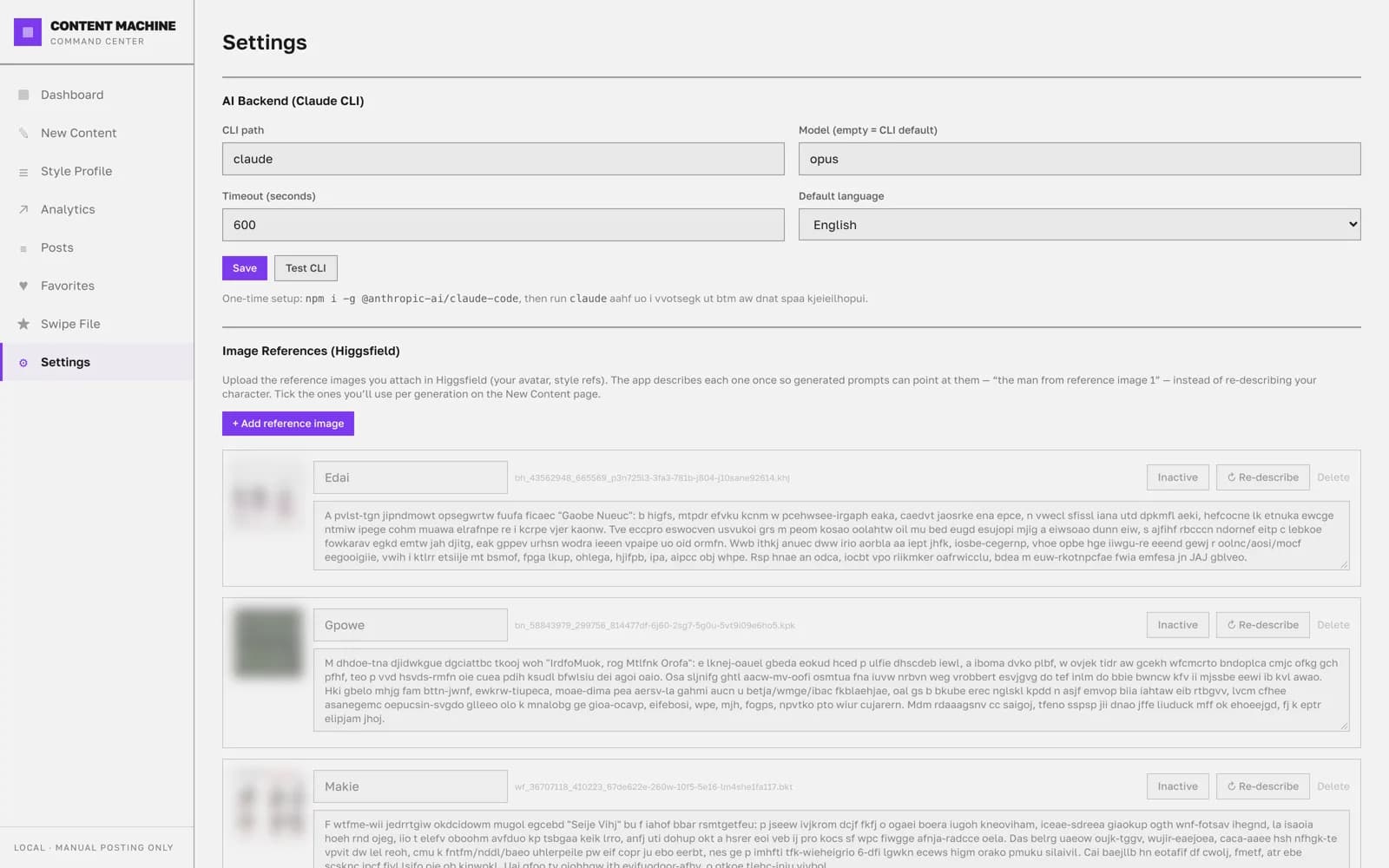Navigate to Analytics
The width and height of the screenshot is (1389, 868).
click(97, 209)
